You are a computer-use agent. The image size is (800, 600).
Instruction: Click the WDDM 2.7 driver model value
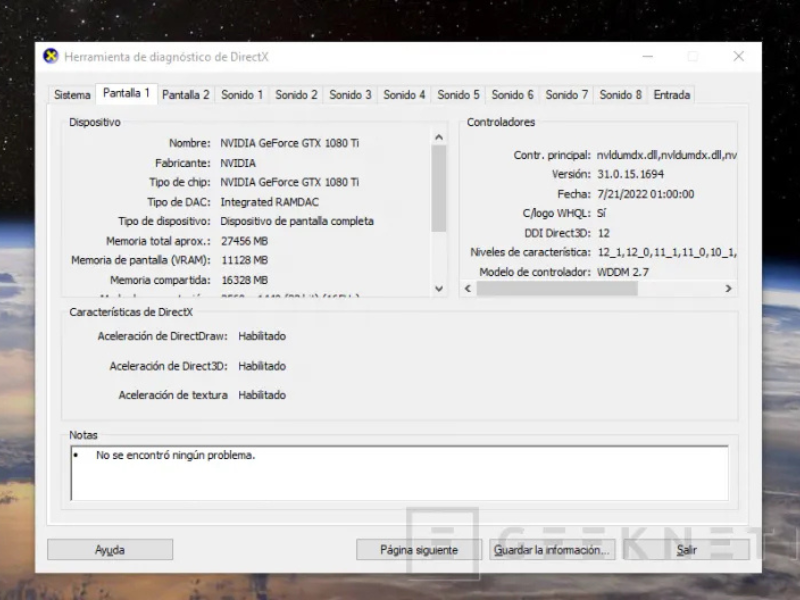pyautogui.click(x=623, y=272)
